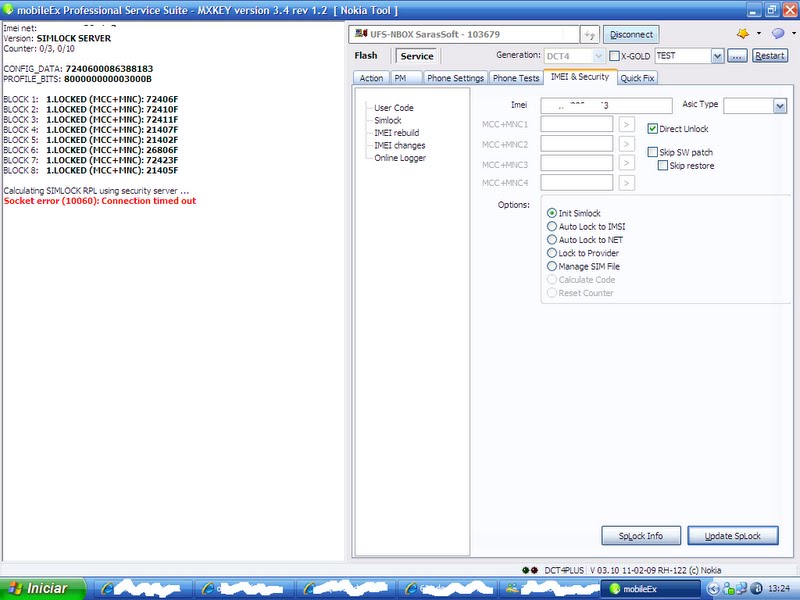800x600 pixels.
Task: Click the taskbar clock showing 13:24
Action: click(x=779, y=589)
